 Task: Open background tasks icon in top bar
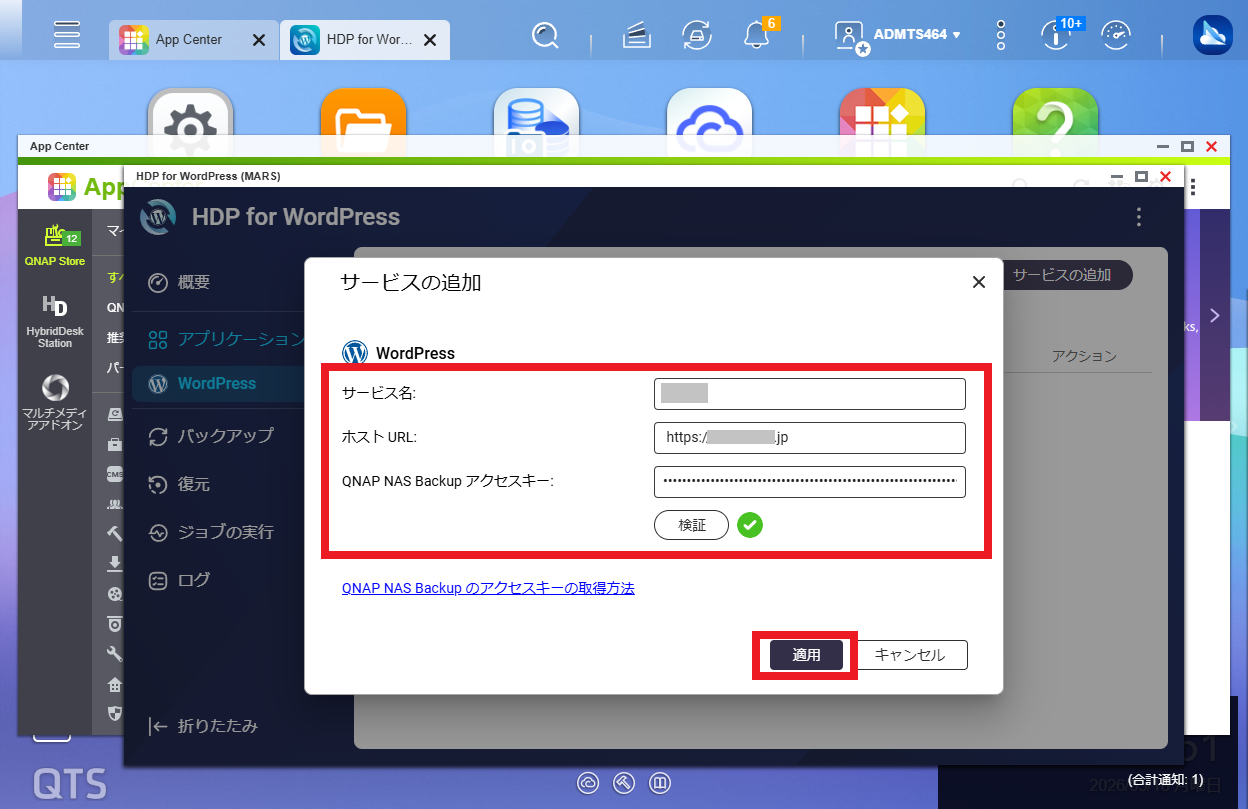[637, 36]
